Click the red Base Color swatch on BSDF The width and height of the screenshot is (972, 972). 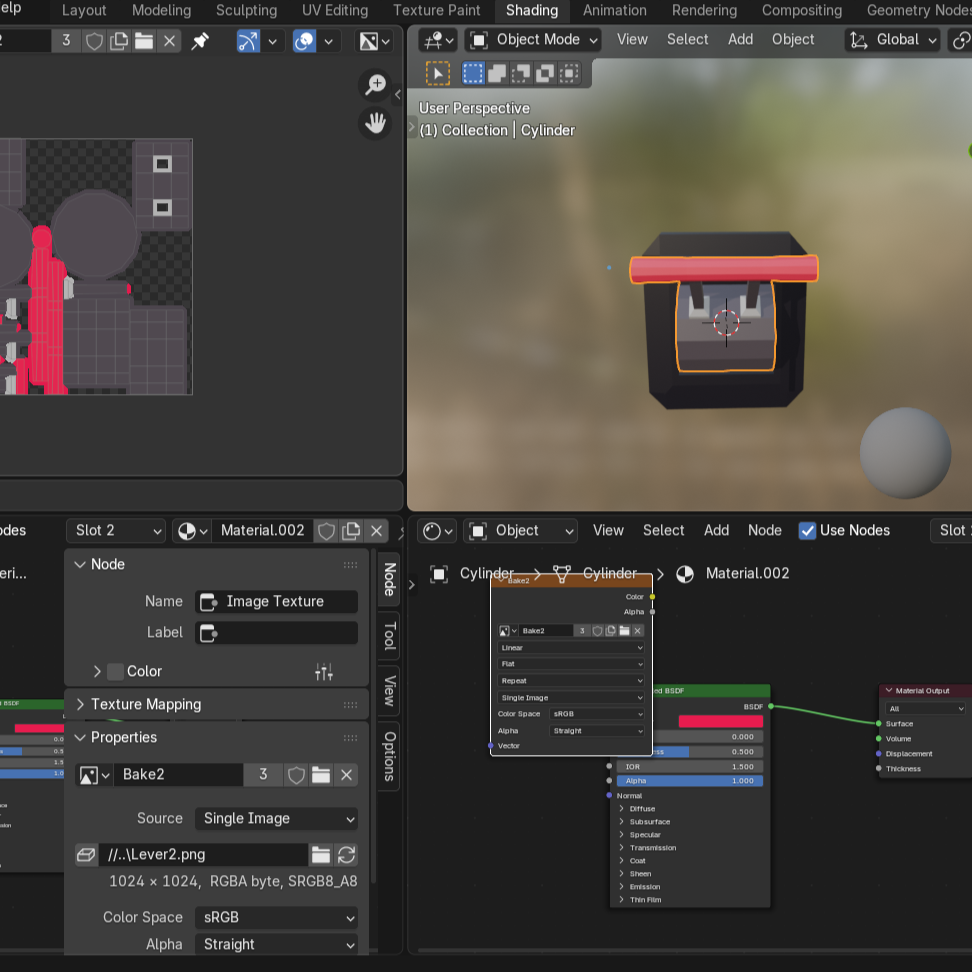[x=720, y=721]
